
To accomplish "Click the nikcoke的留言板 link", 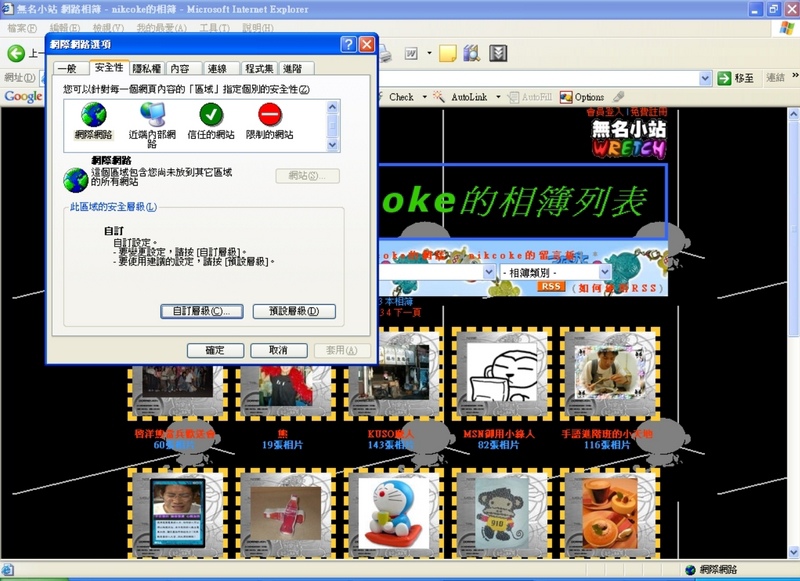I will [x=523, y=255].
